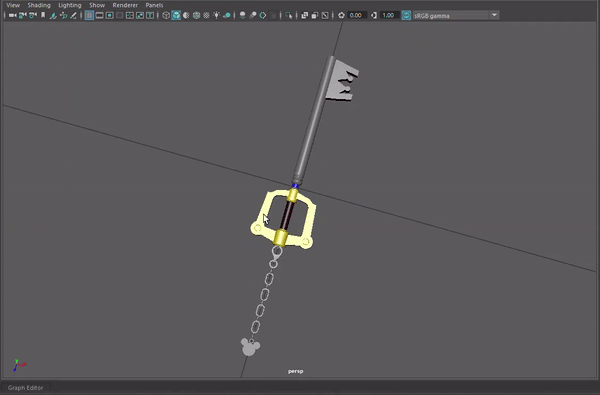600x395 pixels.
Task: Toggle Multisample Anti-aliasing icon
Action: 263,15
